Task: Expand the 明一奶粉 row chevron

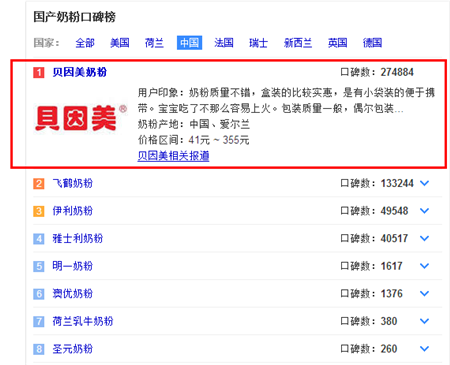Action: coord(424,266)
